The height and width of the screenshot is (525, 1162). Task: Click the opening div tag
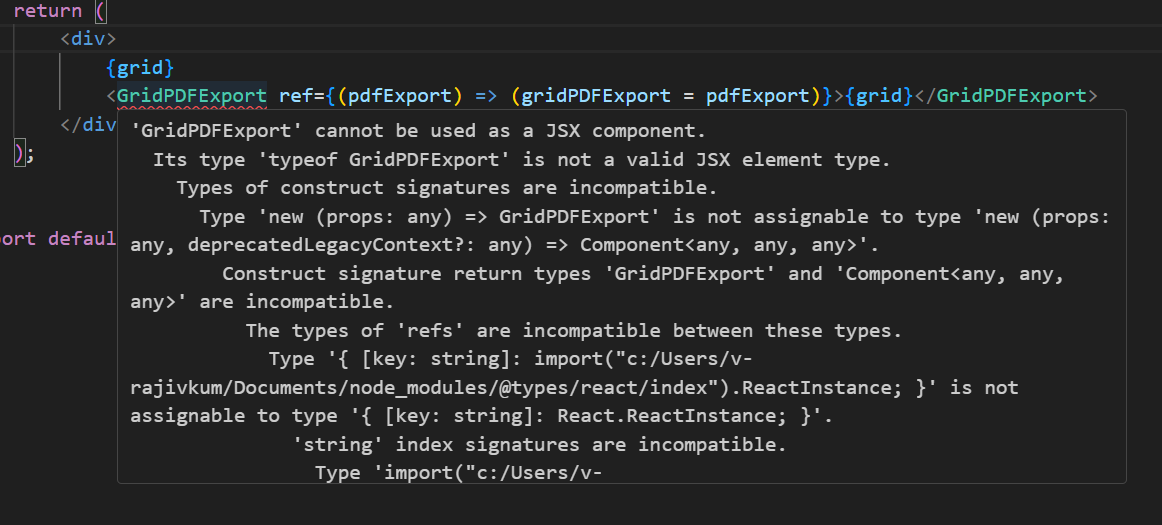tap(88, 39)
